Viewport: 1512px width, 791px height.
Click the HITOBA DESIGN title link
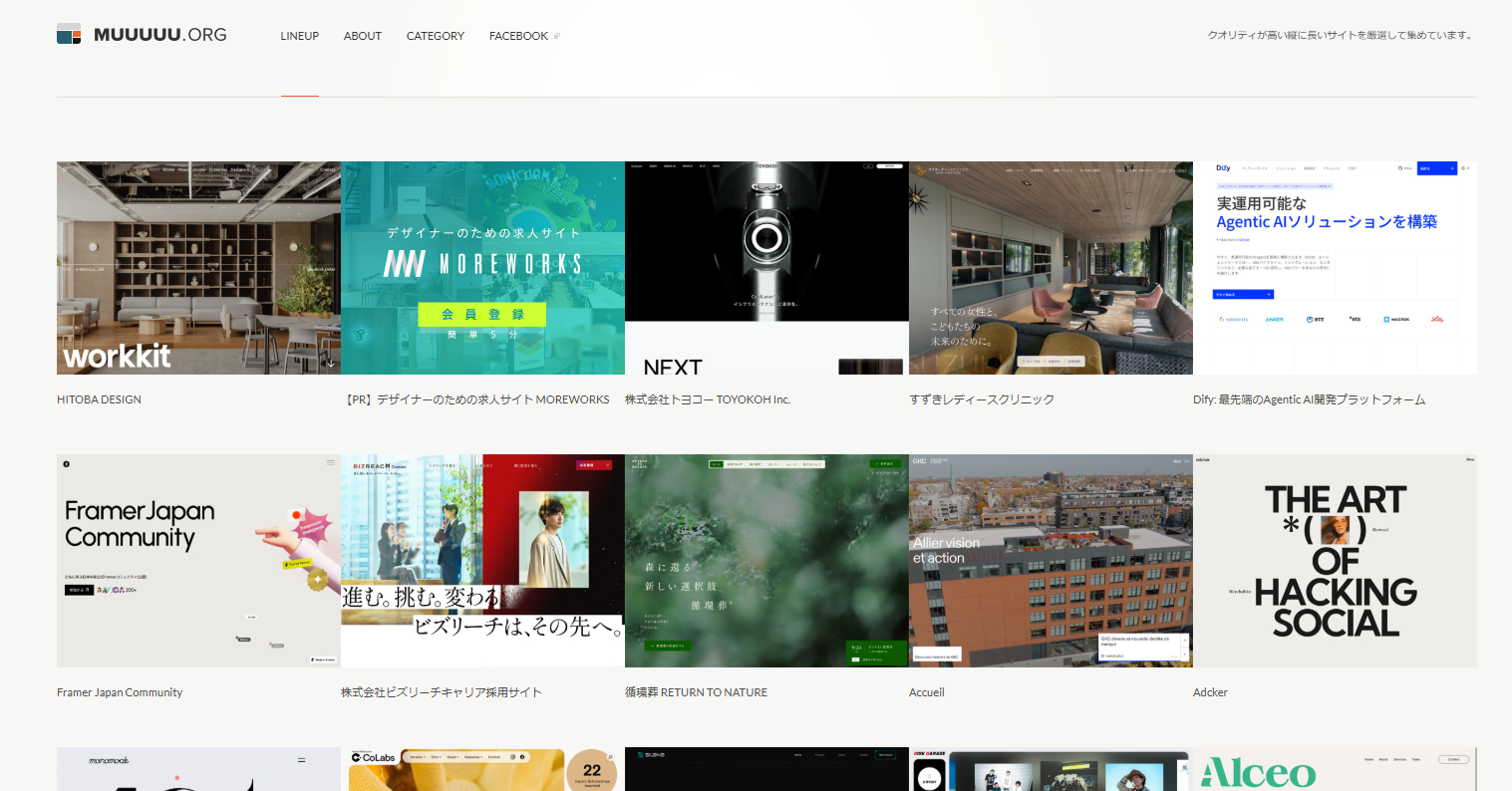pyautogui.click(x=99, y=399)
